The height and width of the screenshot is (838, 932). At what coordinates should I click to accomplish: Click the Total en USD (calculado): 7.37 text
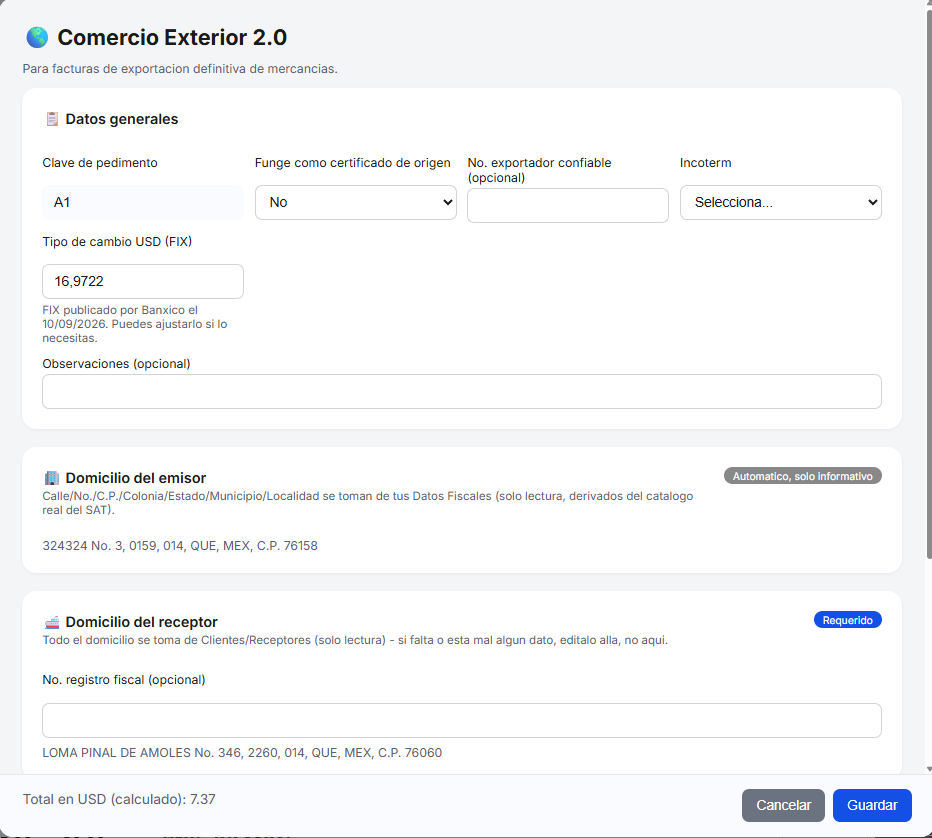click(119, 799)
